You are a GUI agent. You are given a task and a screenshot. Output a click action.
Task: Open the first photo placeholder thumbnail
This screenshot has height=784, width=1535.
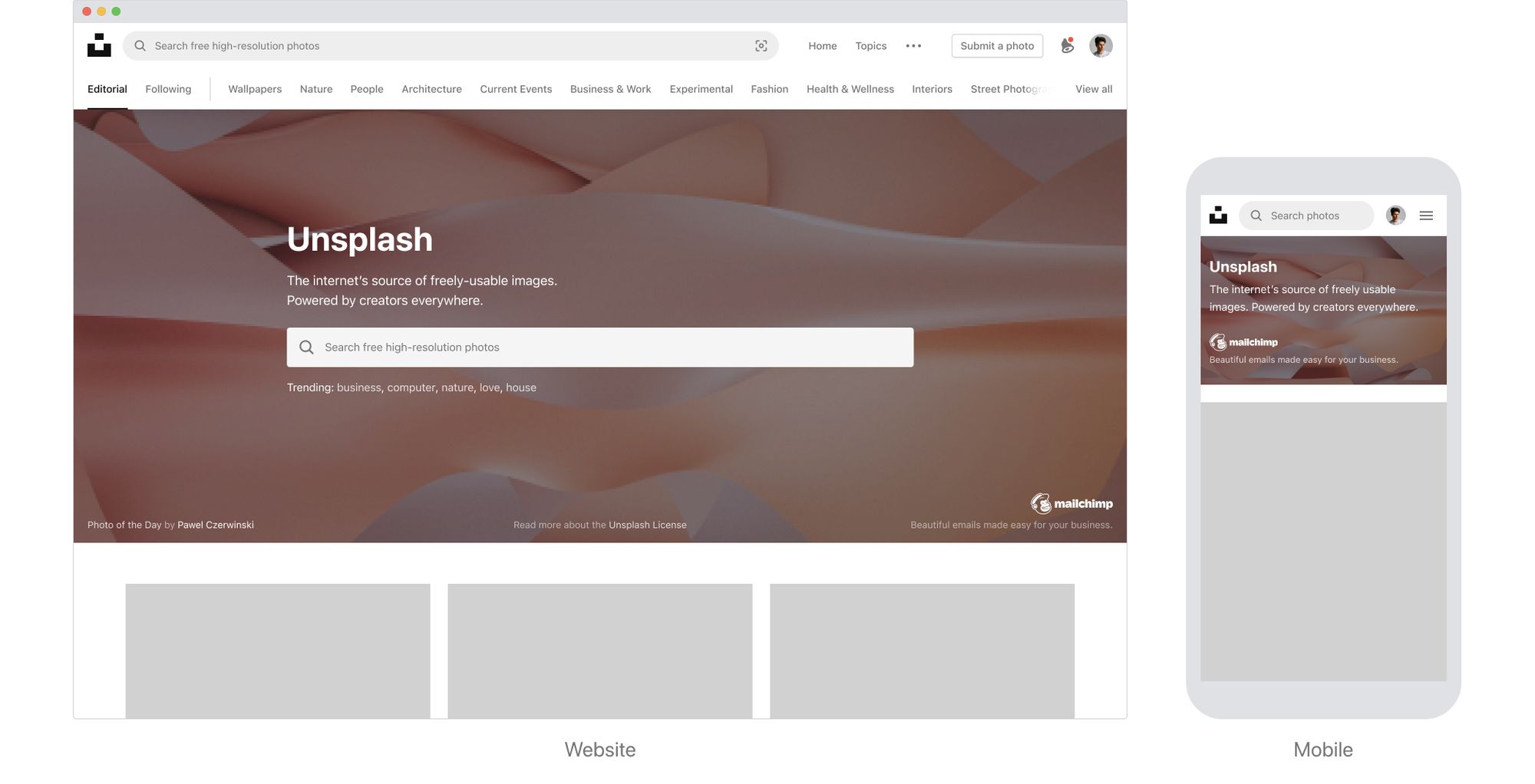pos(278,651)
